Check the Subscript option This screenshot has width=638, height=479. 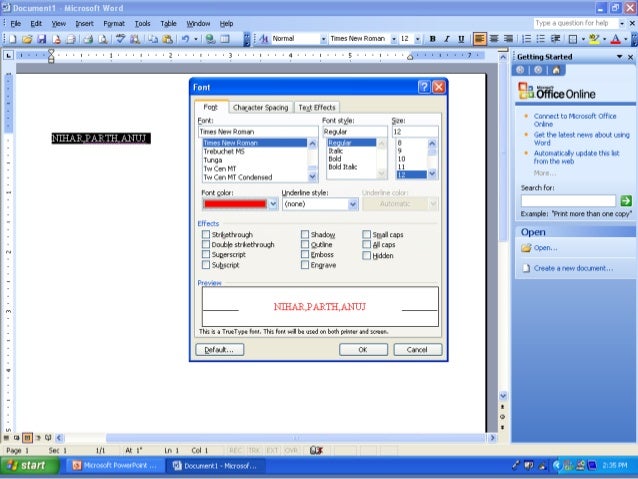[206, 265]
